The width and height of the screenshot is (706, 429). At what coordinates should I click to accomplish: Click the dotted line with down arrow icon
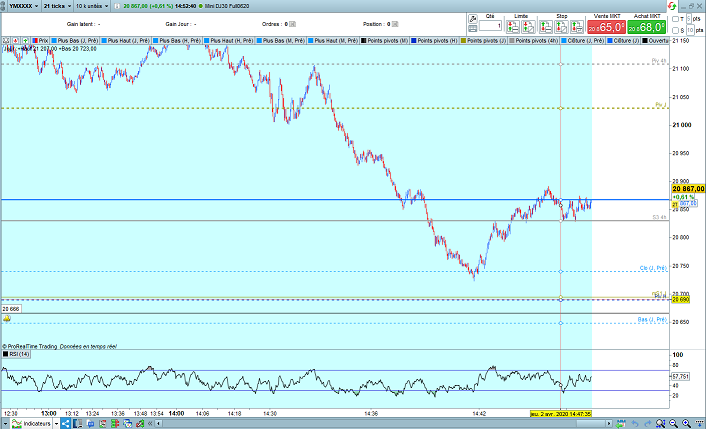pyautogui.click(x=699, y=424)
